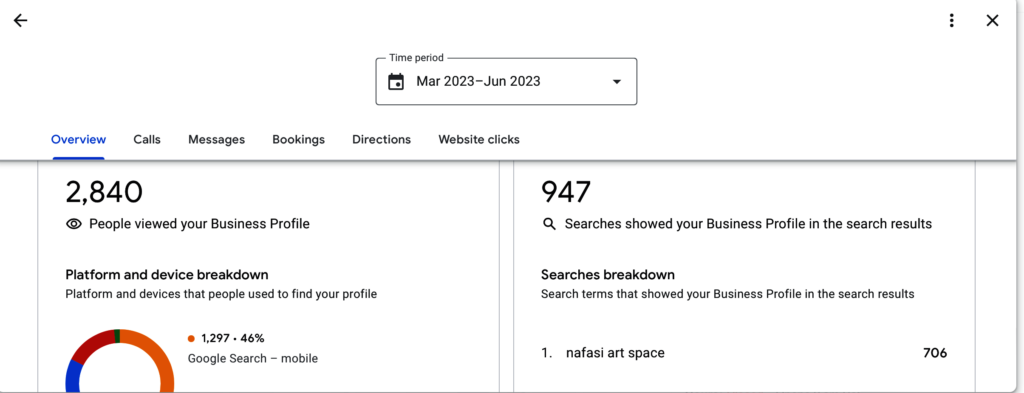
Task: Click the orange legend dot for 1,297
Action: coord(191,338)
